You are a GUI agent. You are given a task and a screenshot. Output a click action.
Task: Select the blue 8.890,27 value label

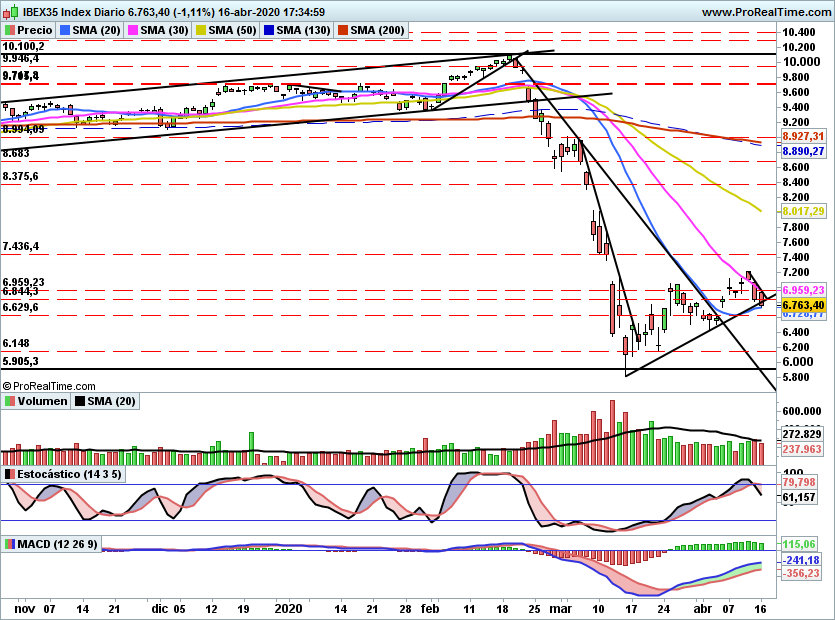(803, 152)
